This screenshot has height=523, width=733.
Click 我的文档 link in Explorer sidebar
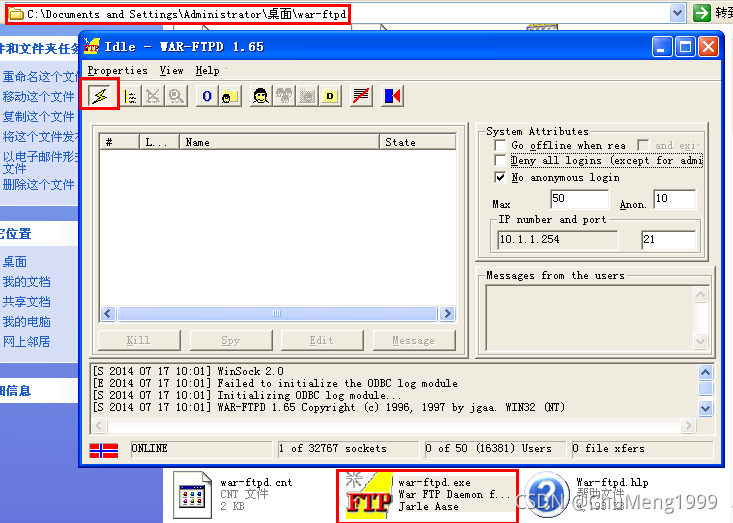tap(27, 282)
